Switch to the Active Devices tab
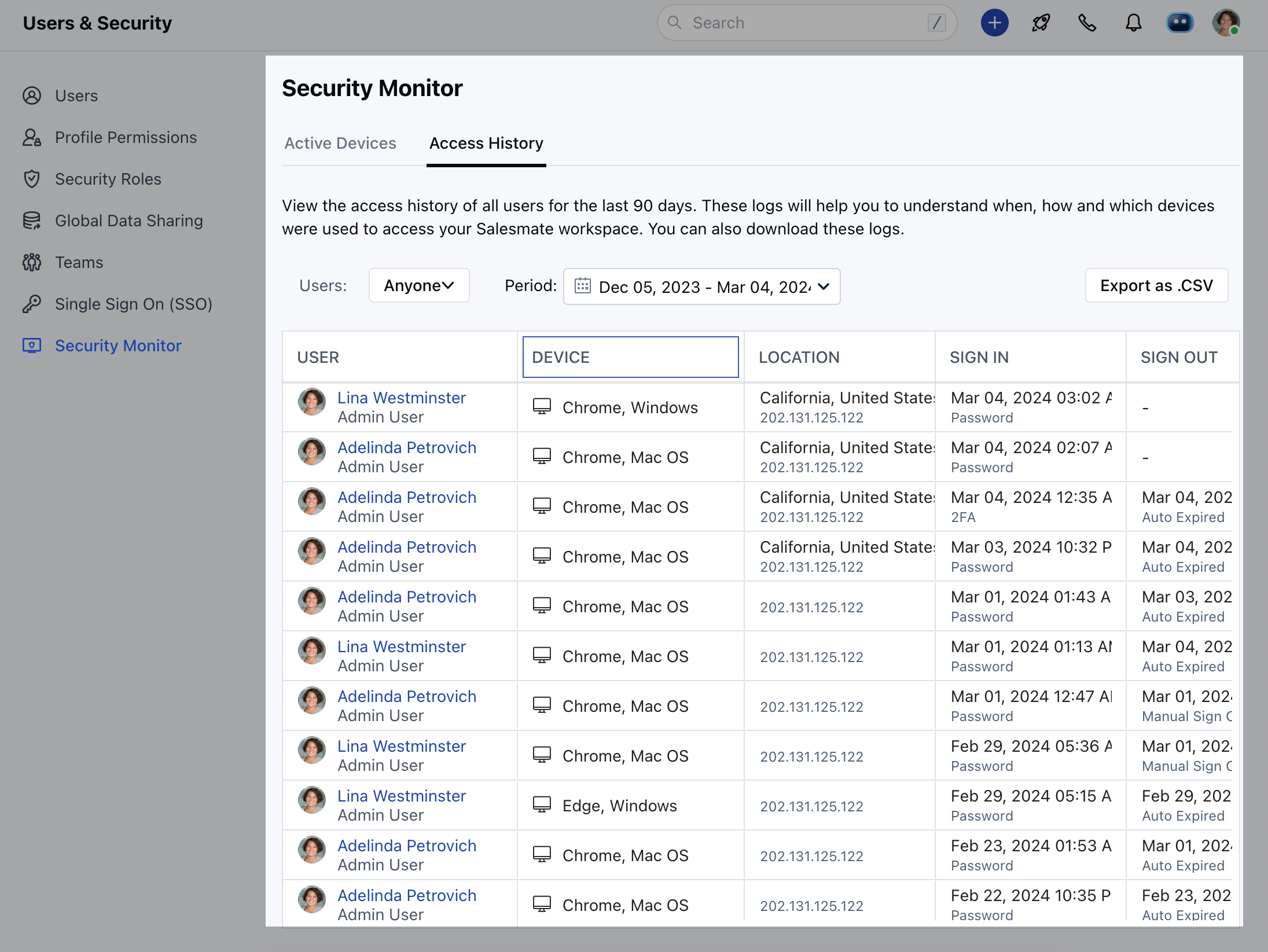 pyautogui.click(x=340, y=144)
